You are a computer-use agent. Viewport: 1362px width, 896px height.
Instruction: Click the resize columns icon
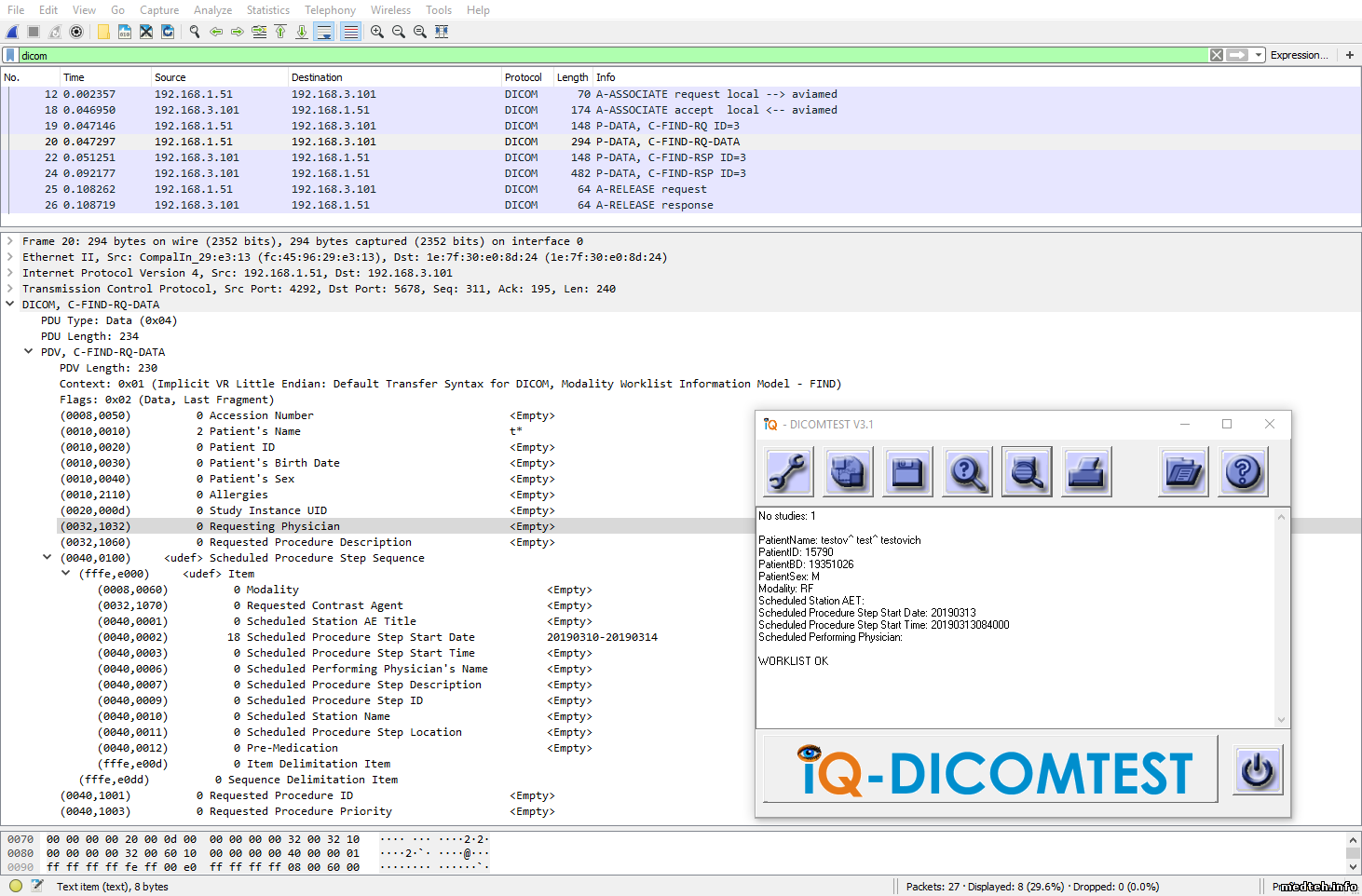442,32
